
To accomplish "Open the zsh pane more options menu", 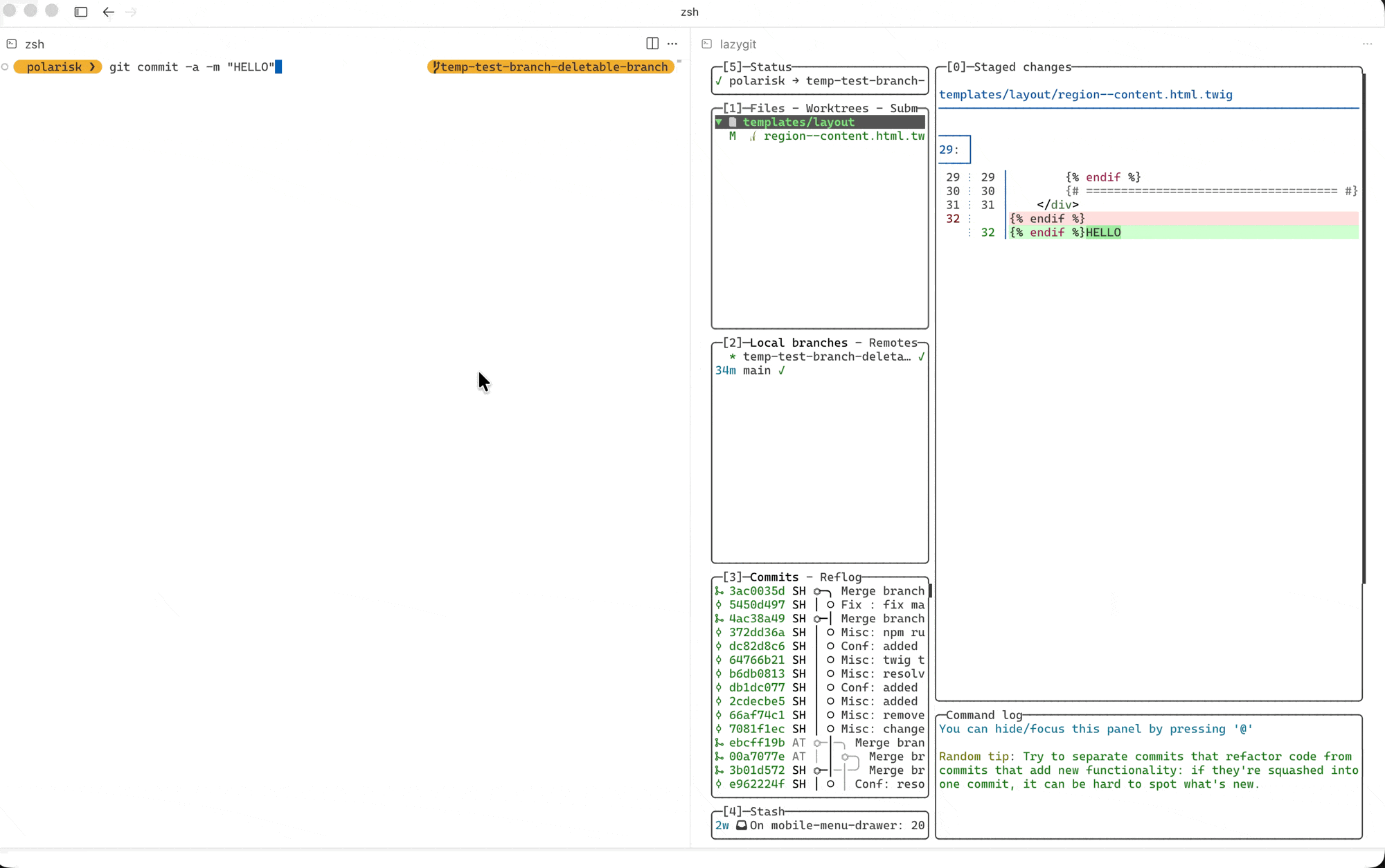I will click(x=672, y=44).
